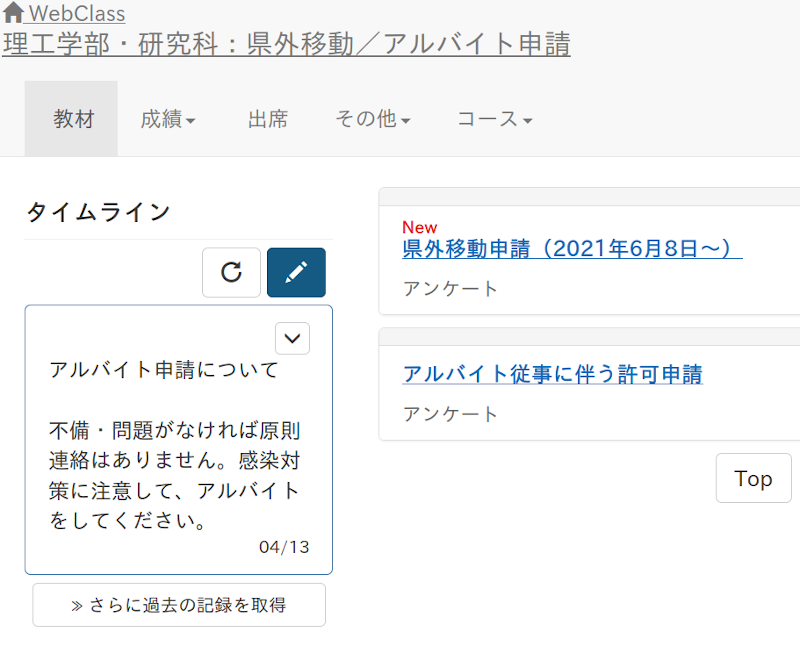This screenshot has height=646, width=800.
Task: Open the 理工学部・研究科 course title link
Action: (286, 44)
